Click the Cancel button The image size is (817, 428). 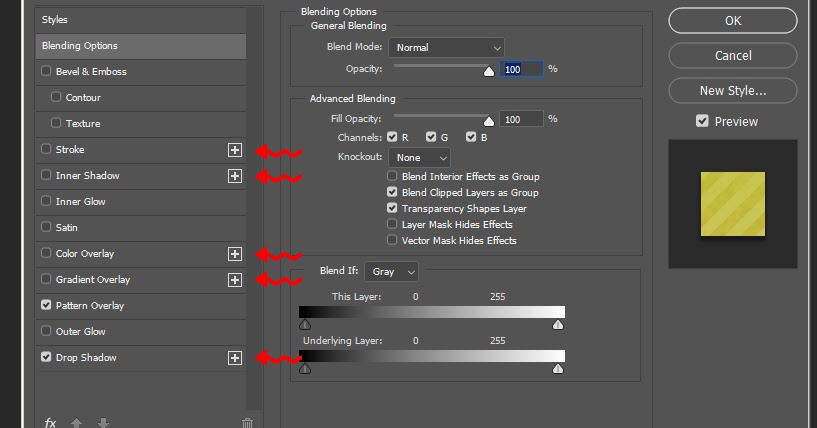pos(733,56)
